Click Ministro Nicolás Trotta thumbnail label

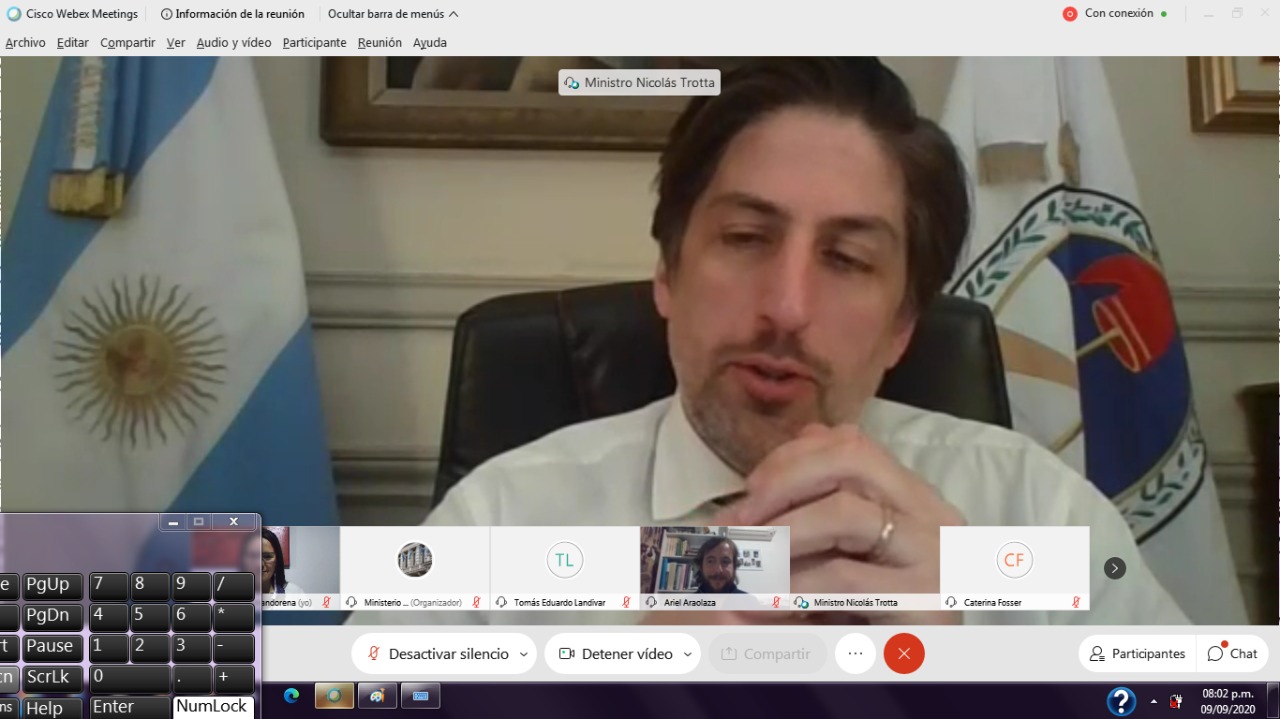pyautogui.click(x=856, y=603)
